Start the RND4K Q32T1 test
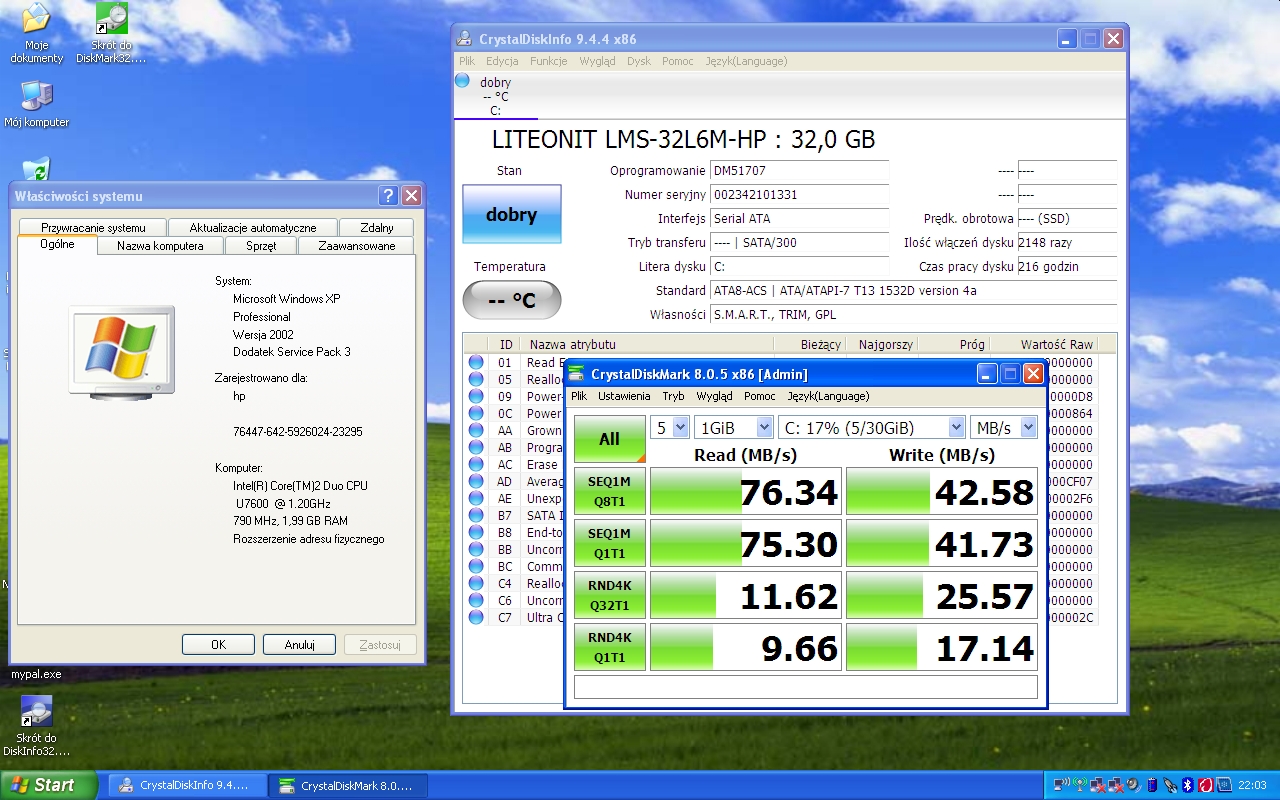Viewport: 1280px width, 800px height. coord(609,595)
